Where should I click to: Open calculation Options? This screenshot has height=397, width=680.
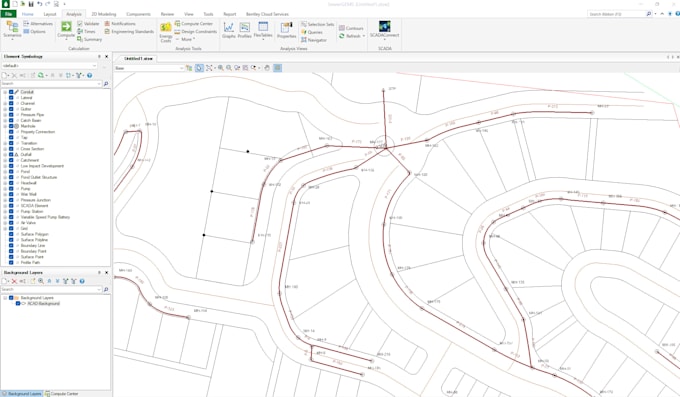(34, 31)
